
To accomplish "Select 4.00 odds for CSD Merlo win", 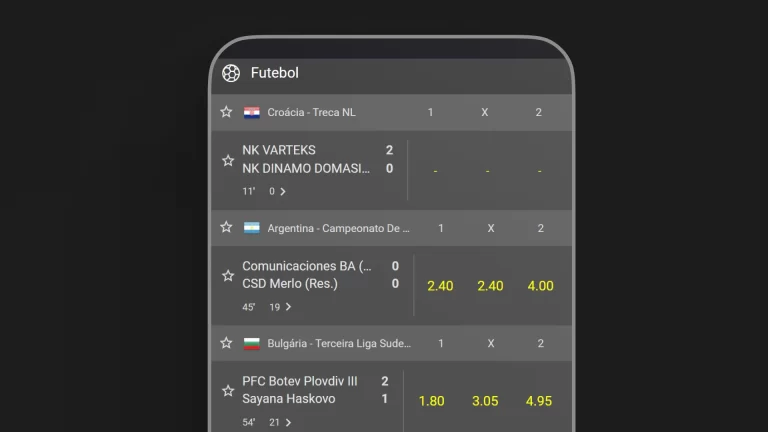I will coord(540,286).
